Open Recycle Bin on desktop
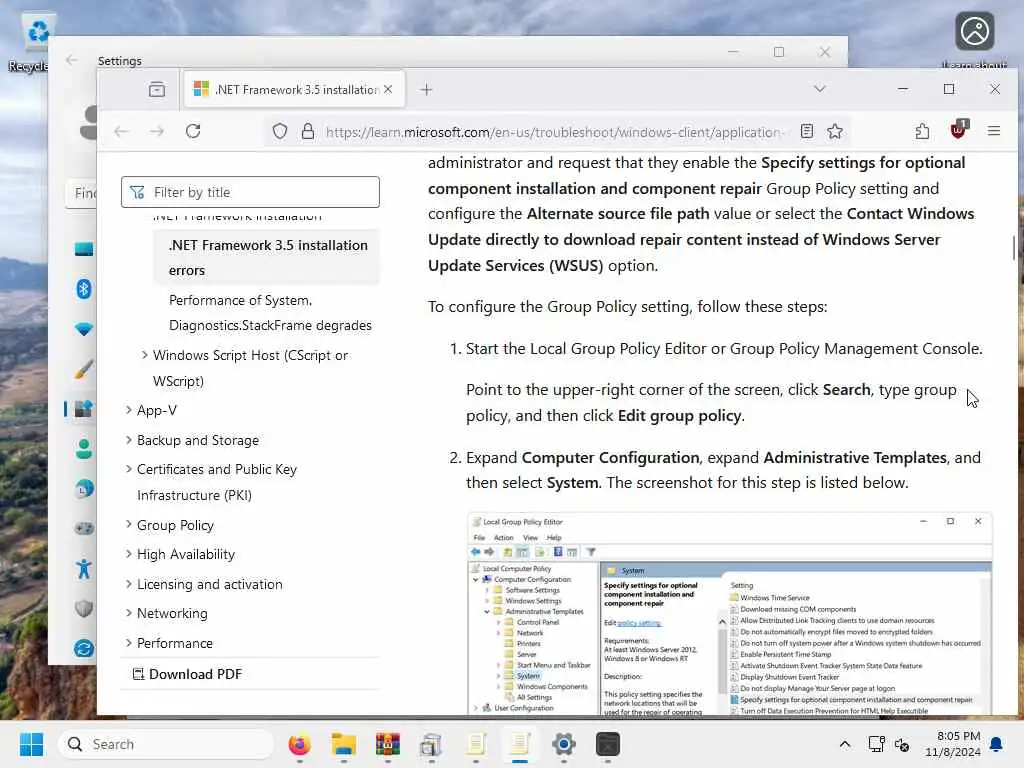This screenshot has height=768, width=1024. point(33,42)
